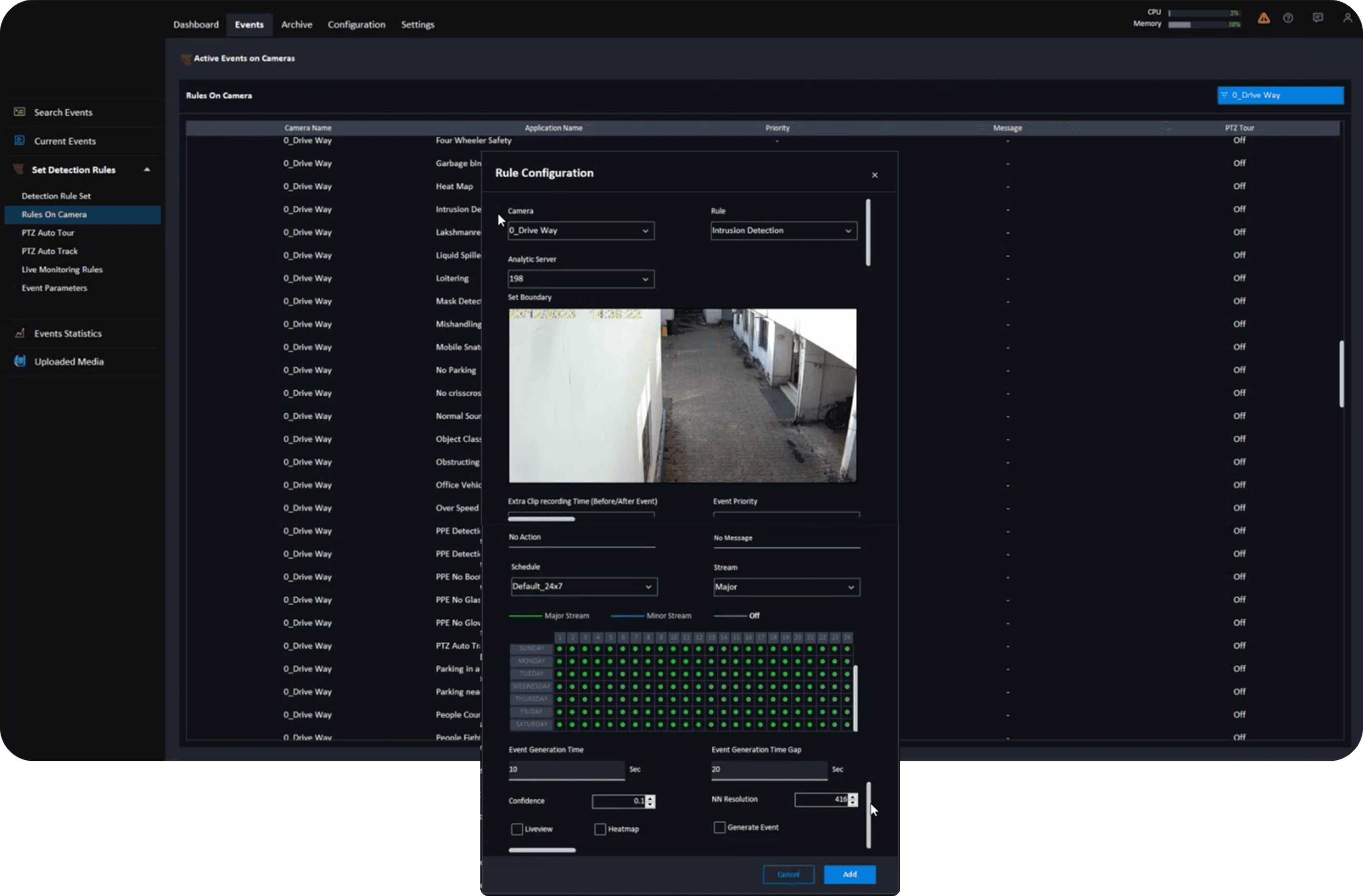Click the Uploaded Media icon
The width and height of the screenshot is (1363, 896).
tap(20, 361)
